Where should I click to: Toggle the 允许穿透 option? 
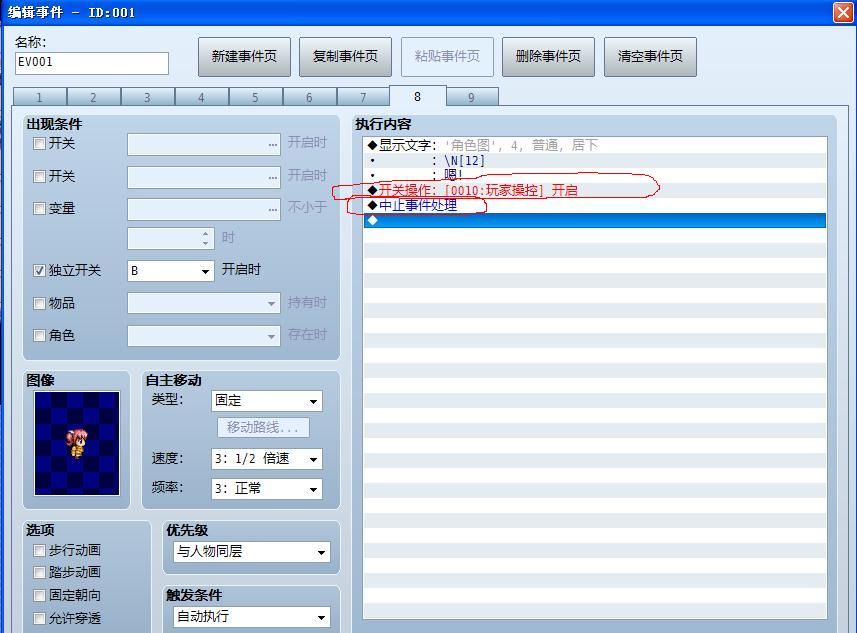(39, 618)
